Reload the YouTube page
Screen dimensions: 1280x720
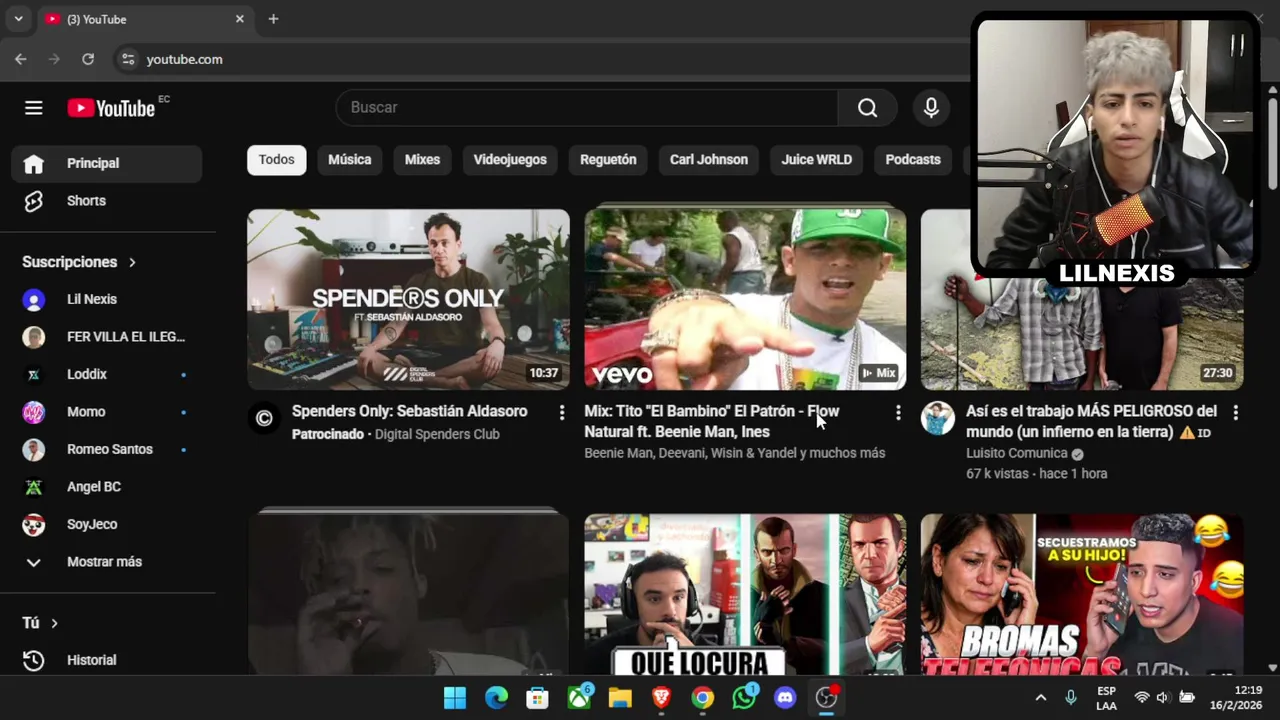coord(88,59)
